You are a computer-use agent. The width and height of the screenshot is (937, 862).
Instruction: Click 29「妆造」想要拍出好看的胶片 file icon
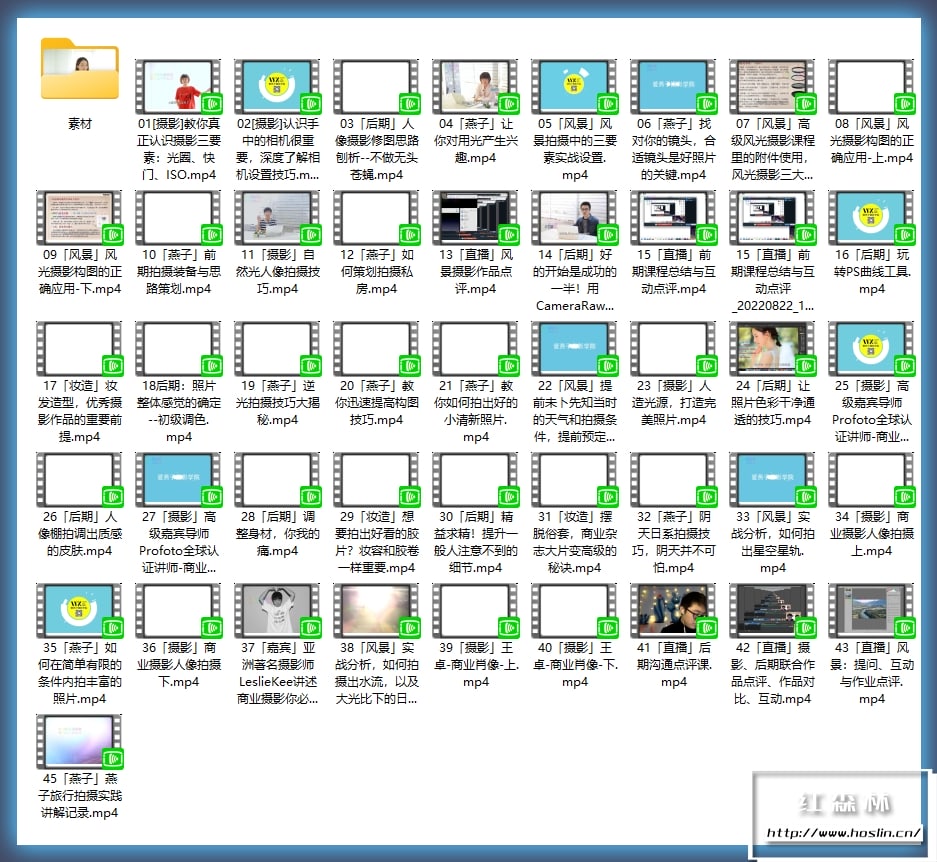point(376,479)
